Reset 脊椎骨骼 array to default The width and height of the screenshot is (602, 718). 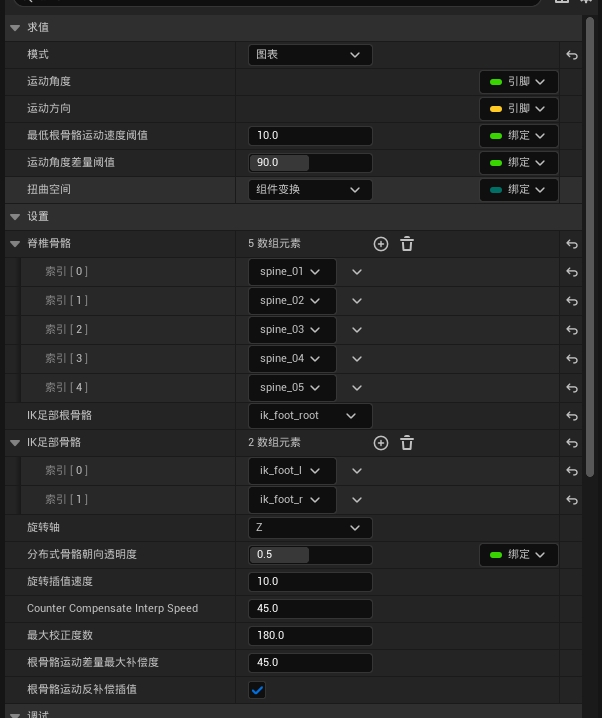572,244
